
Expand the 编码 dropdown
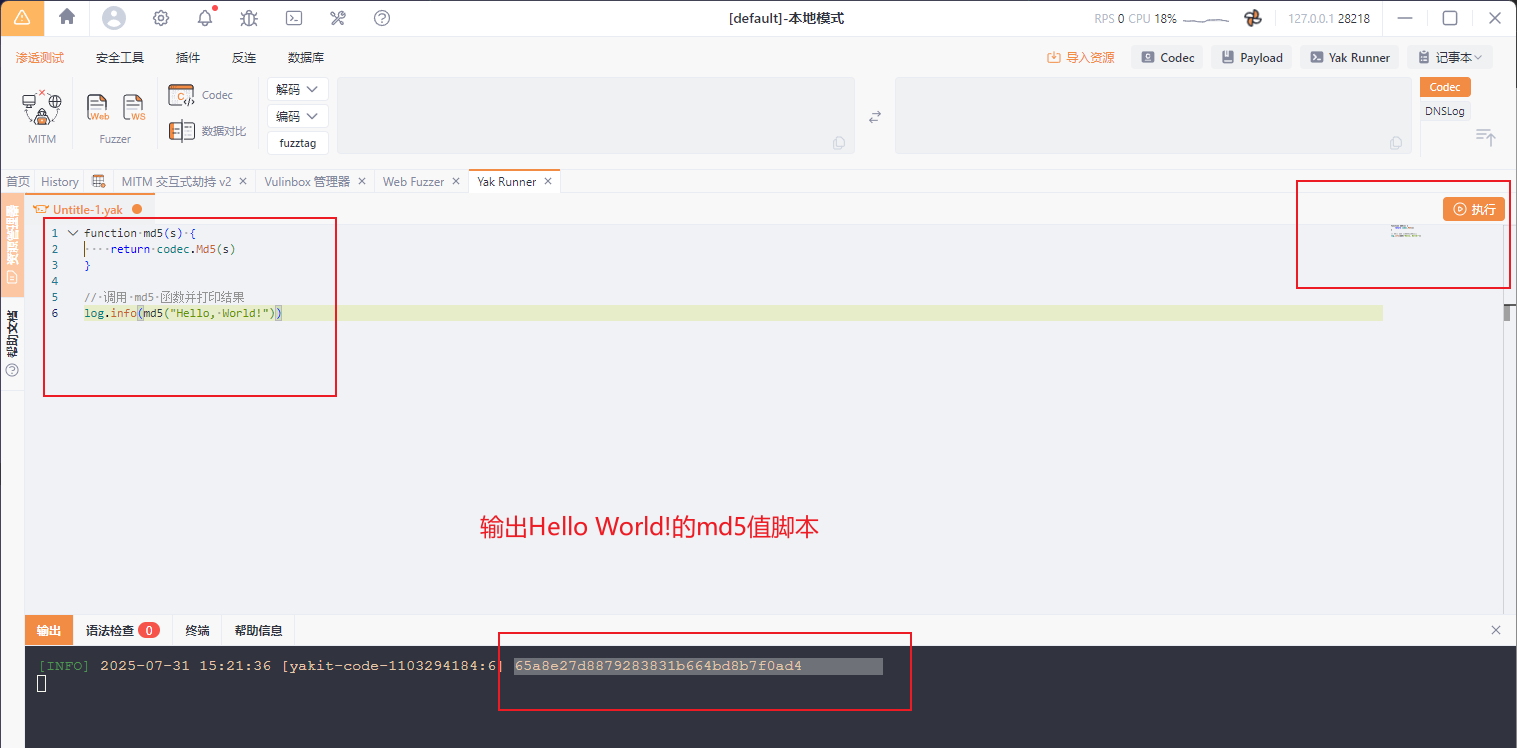[298, 116]
